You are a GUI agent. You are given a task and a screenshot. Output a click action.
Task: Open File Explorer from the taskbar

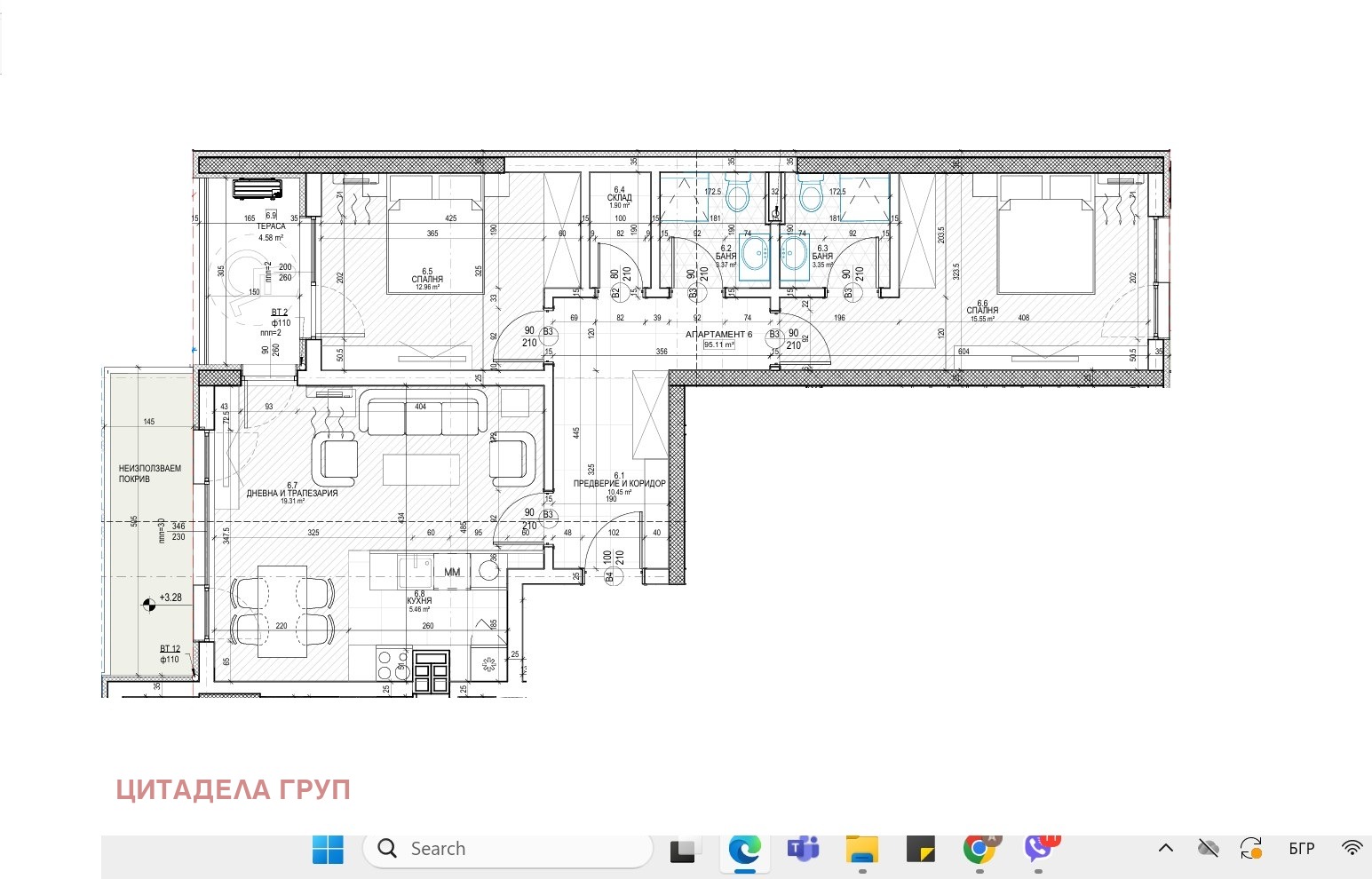pyautogui.click(x=861, y=850)
